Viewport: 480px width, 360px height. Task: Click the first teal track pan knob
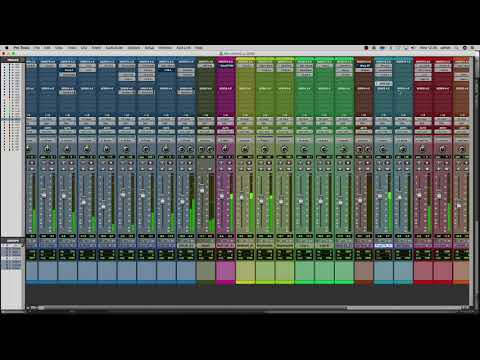[x=383, y=149]
